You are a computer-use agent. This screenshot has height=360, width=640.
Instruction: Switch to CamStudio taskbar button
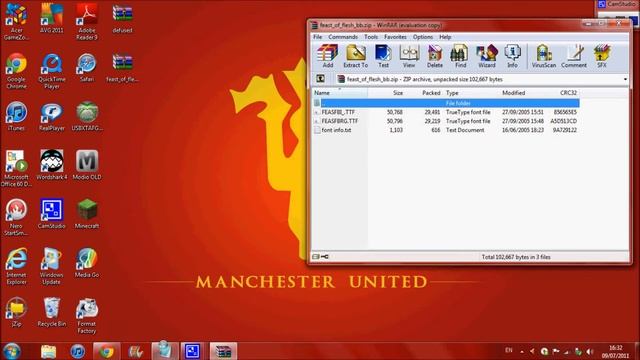pos(192,351)
